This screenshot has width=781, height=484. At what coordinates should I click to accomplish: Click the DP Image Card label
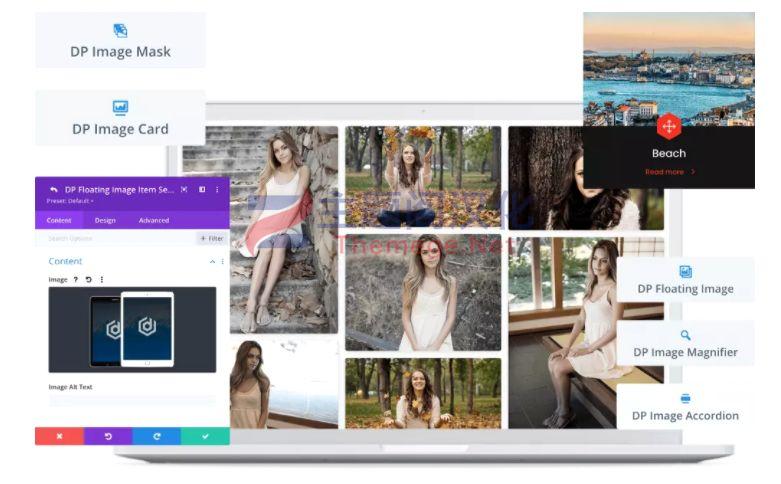[120, 129]
